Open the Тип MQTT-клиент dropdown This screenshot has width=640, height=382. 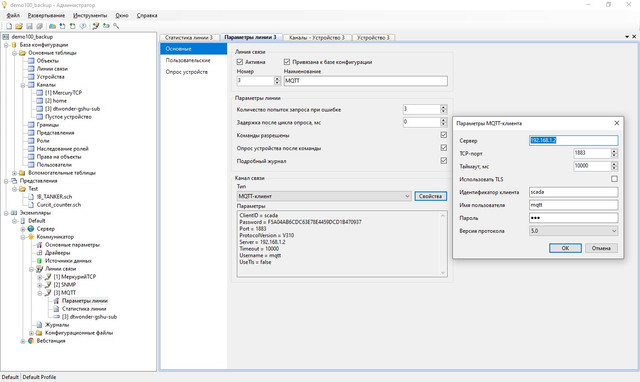point(324,196)
